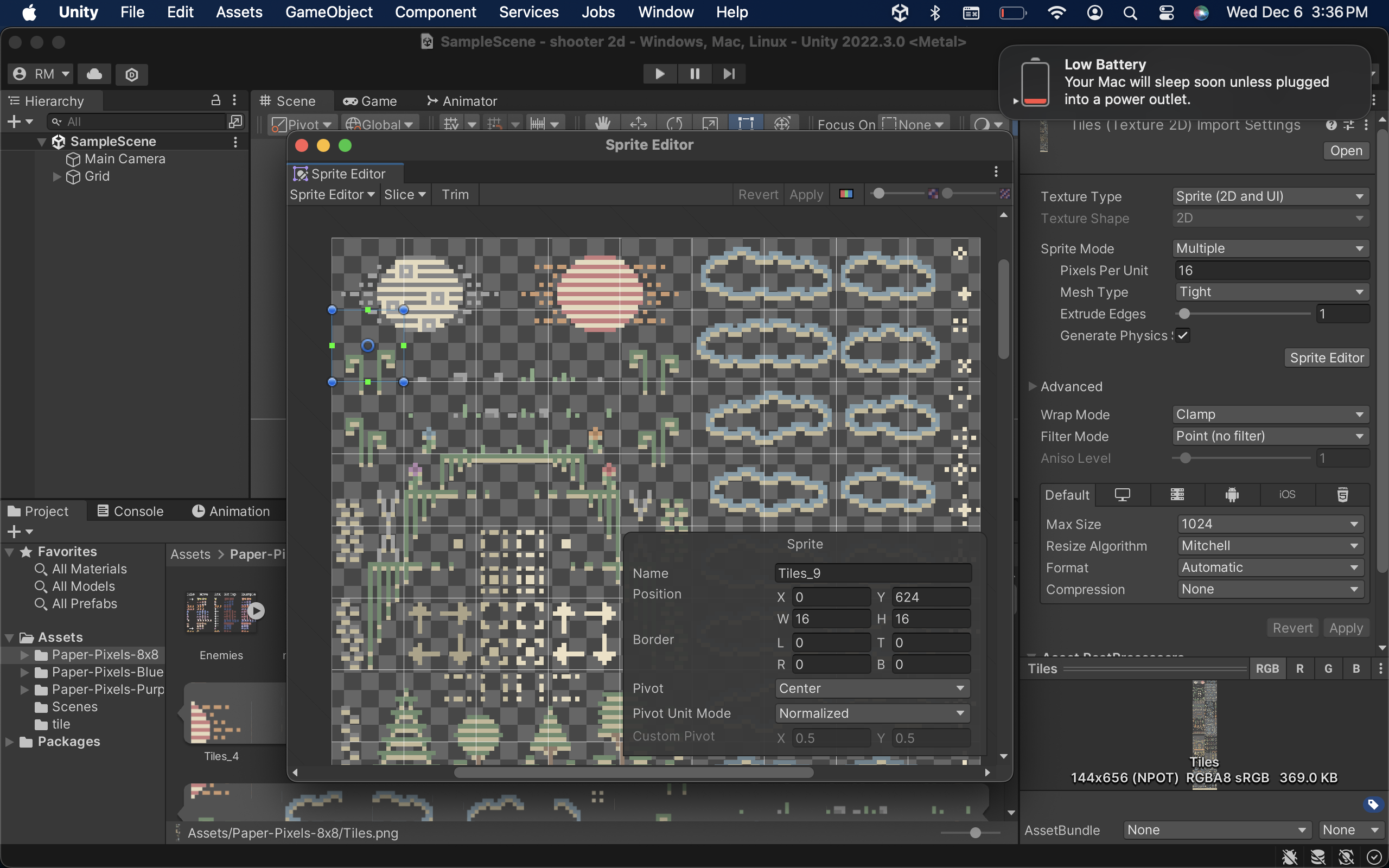Click the Enemies asset expand arrow
1389x868 pixels.
(x=256, y=611)
